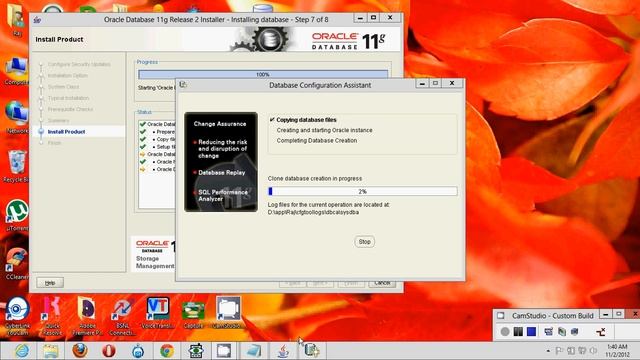Click the checked Copying database files step
The image size is (640, 360).
[303, 120]
